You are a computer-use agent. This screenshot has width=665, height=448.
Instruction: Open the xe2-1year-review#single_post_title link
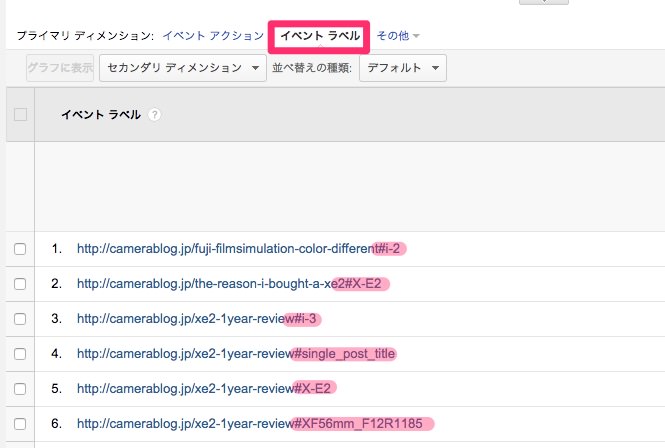click(236, 354)
